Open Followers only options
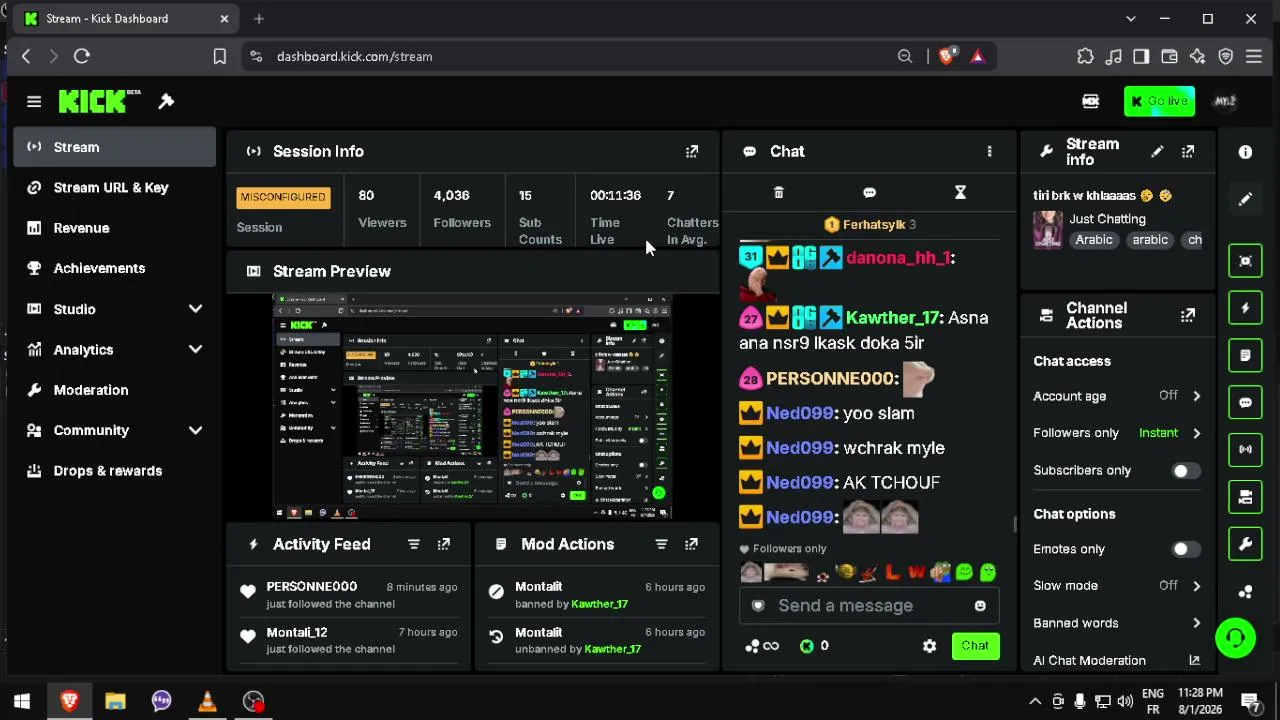Viewport: 1280px width, 720px height. point(1117,433)
